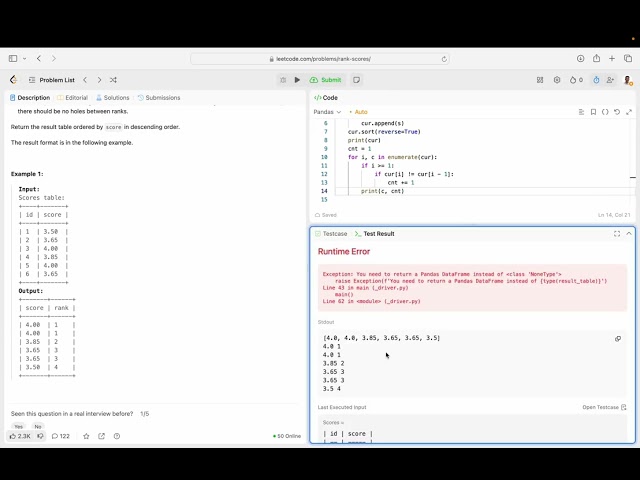This screenshot has width=640, height=480.
Task: Maximize the test result panel
Action: [x=617, y=233]
